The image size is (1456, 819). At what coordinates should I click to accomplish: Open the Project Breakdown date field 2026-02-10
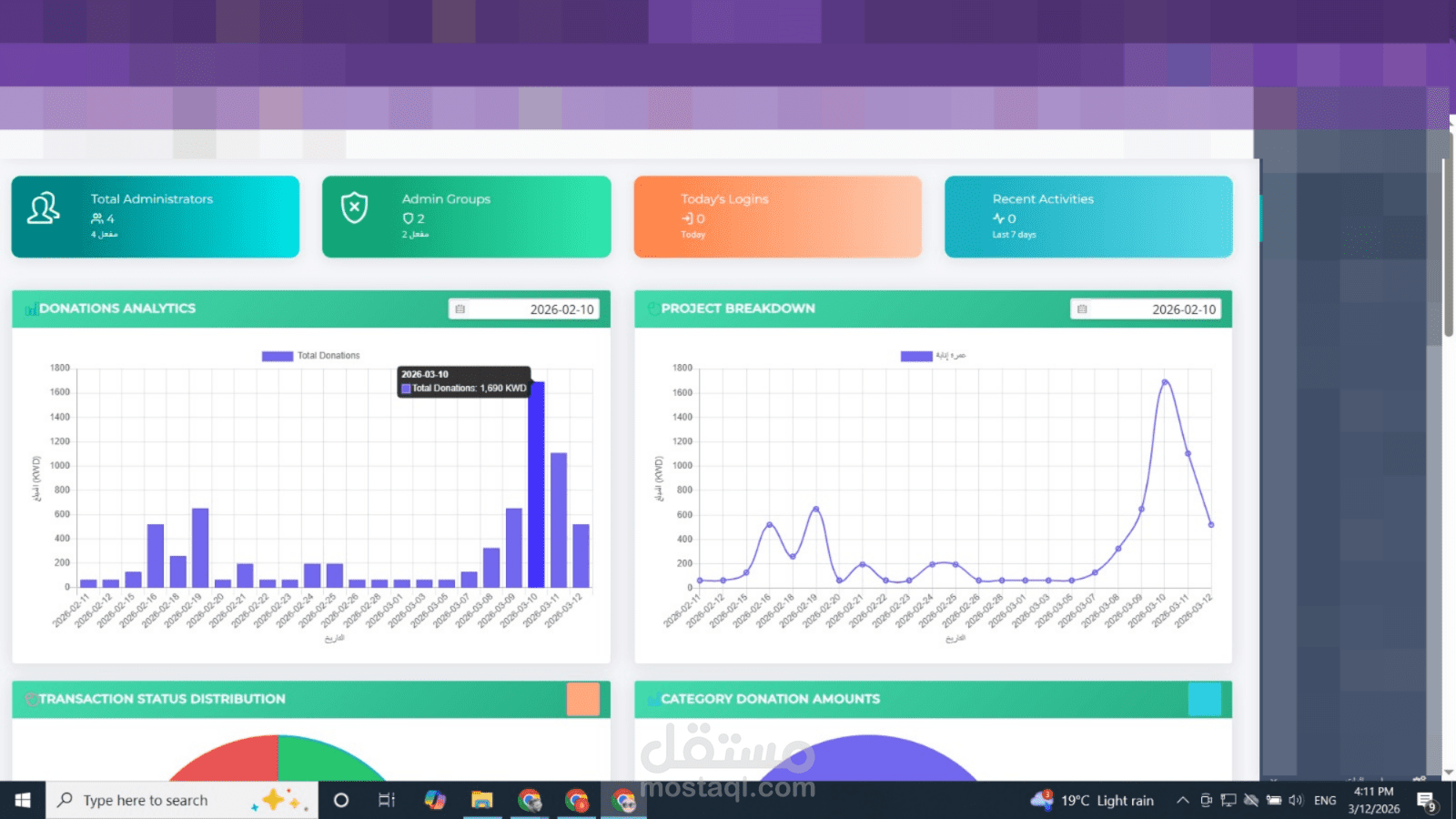pyautogui.click(x=1146, y=309)
